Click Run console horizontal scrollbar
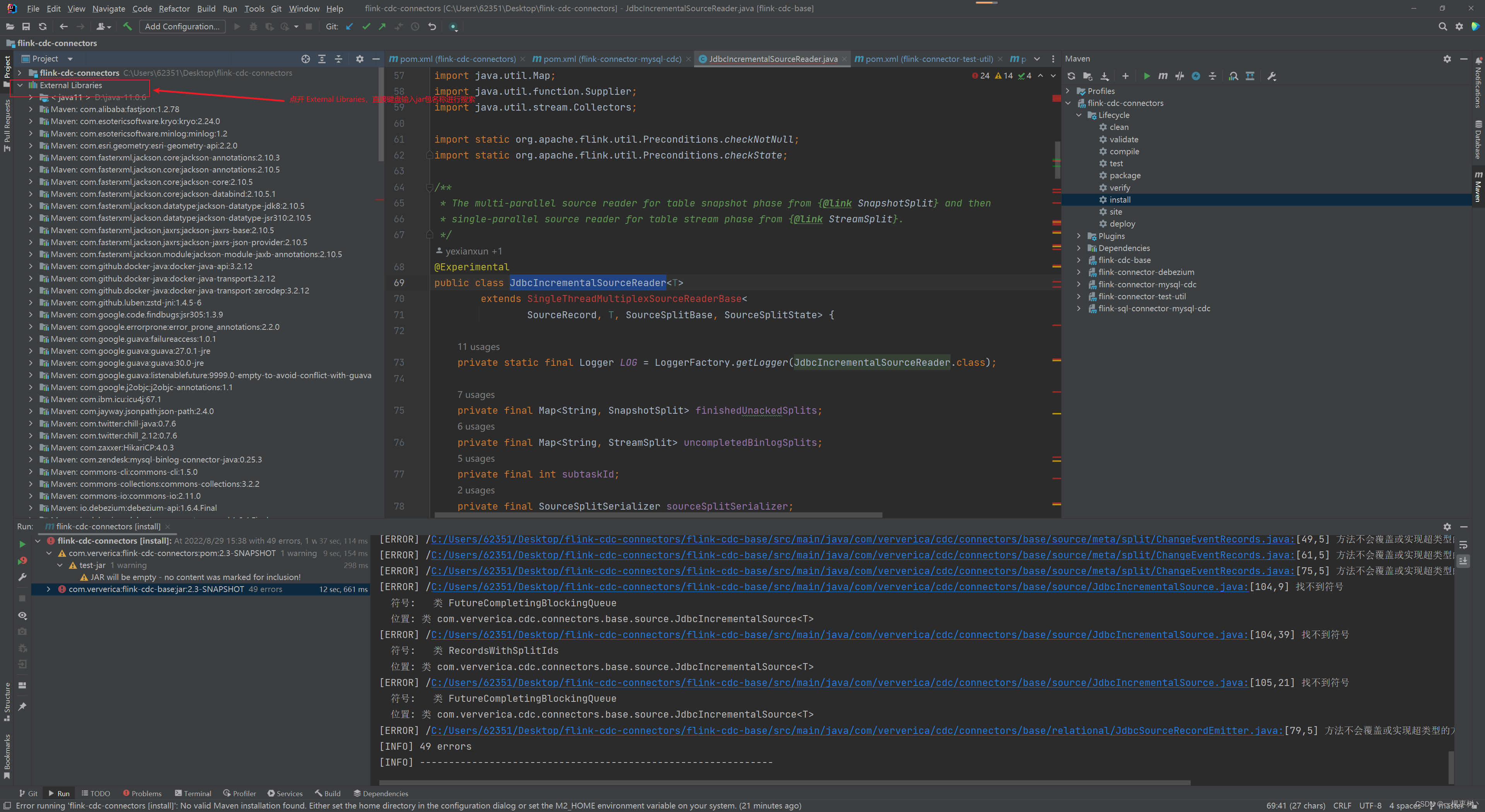1485x812 pixels. (x=785, y=783)
